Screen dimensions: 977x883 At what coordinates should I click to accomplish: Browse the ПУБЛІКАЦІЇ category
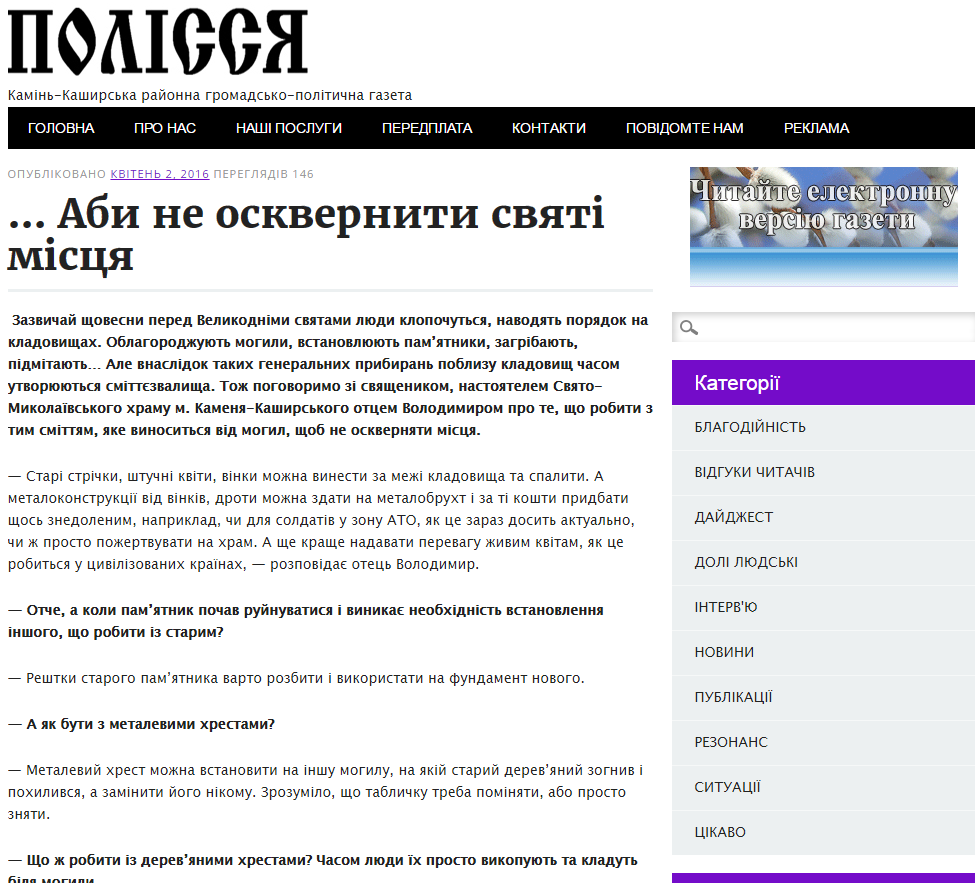tap(733, 697)
